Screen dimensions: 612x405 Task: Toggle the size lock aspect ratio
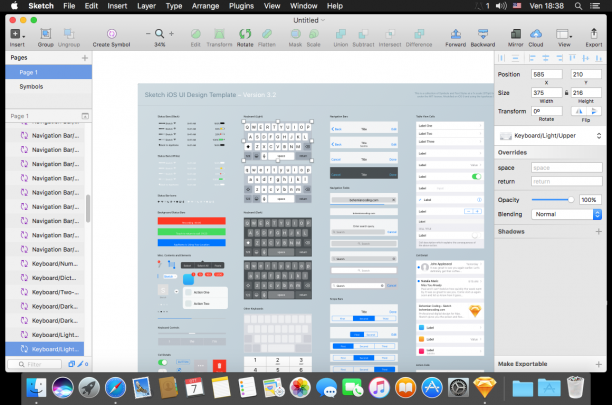coord(566,92)
